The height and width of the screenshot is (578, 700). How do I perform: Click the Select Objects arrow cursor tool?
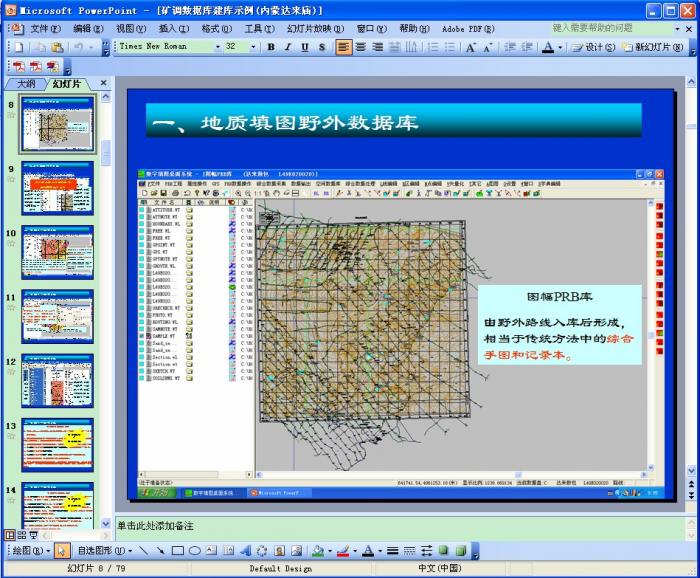[61, 550]
